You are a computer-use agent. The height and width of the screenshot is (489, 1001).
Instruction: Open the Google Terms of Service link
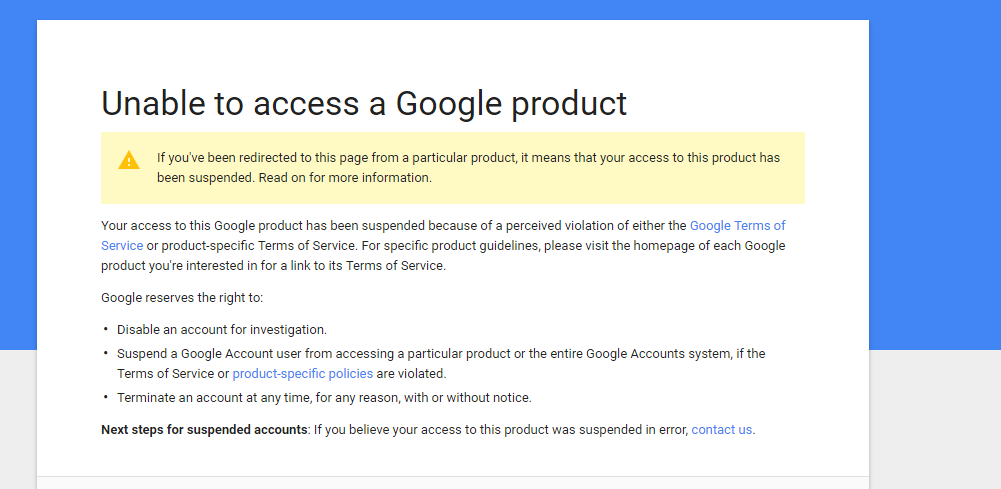click(x=737, y=226)
